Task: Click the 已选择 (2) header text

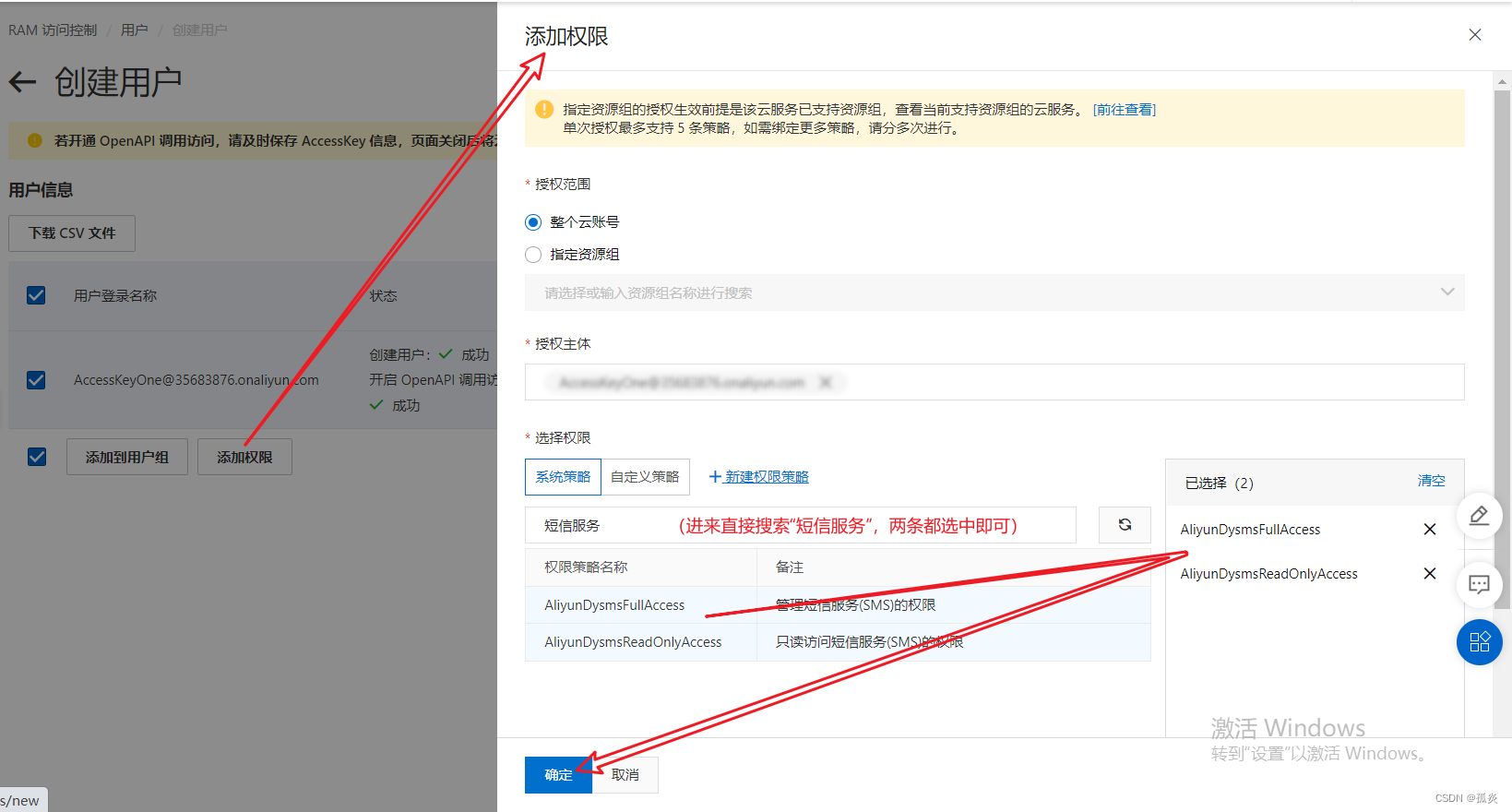Action: pos(1219,484)
